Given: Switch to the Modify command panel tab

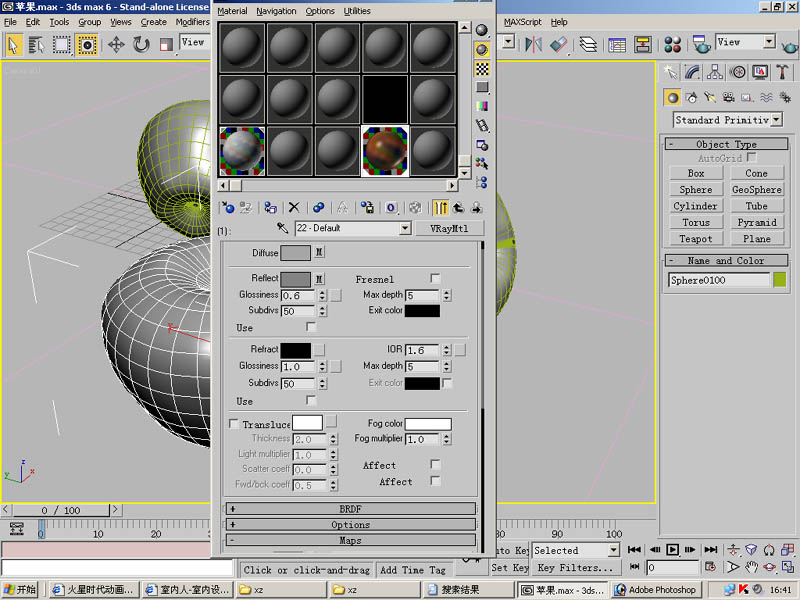Looking at the screenshot, I should 692,72.
